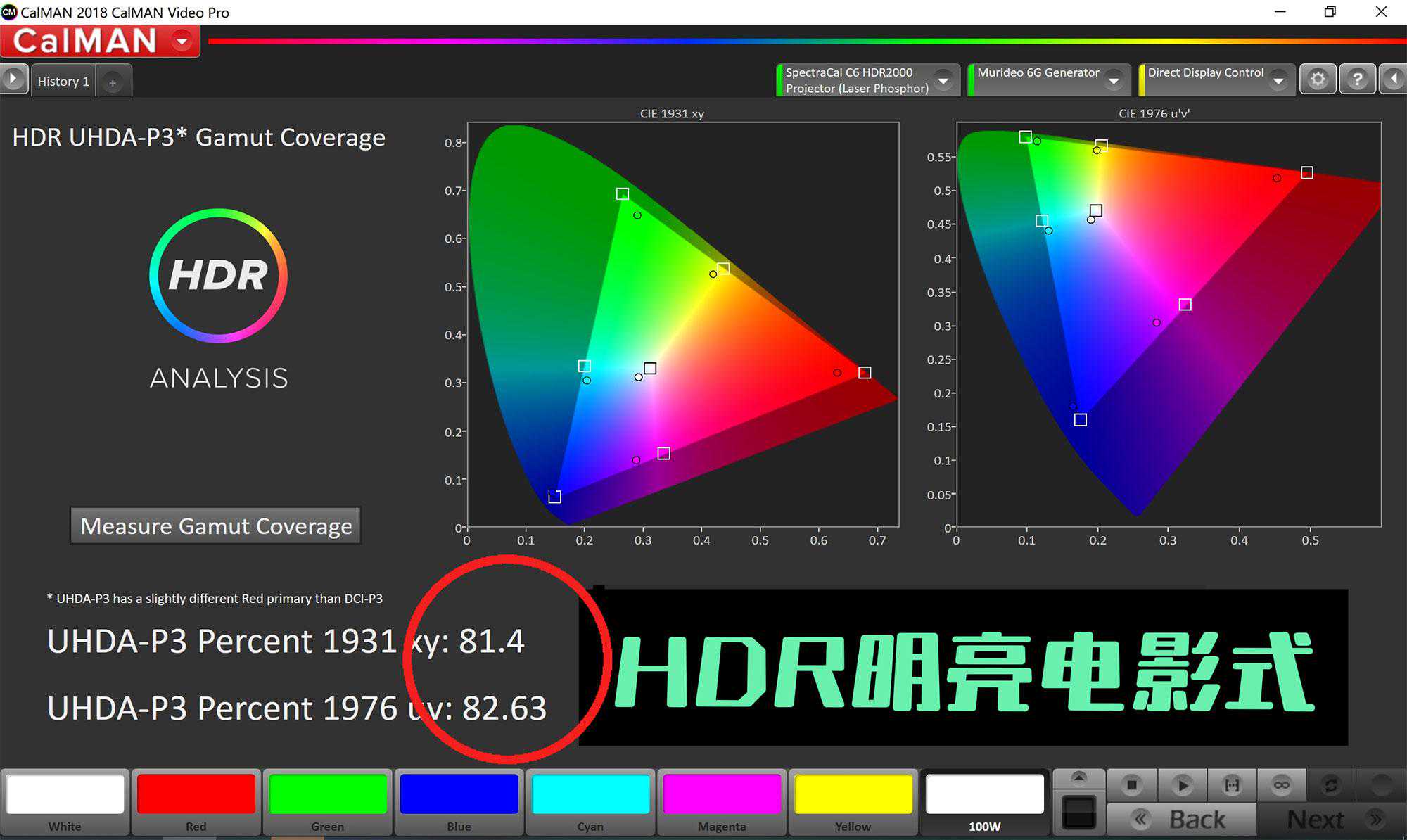Expand the SpectraCal C6 HDR2000 meter dropdown
This screenshot has height=840, width=1407.
[943, 80]
